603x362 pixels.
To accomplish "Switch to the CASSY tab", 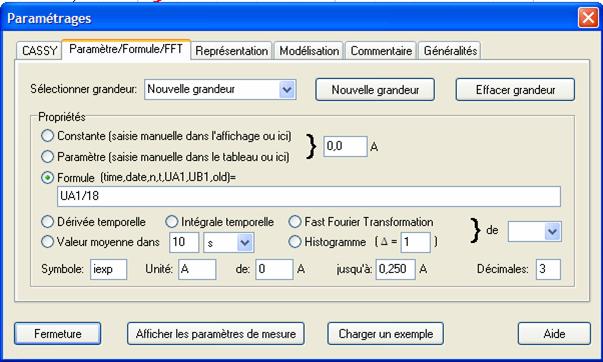I will (x=39, y=51).
